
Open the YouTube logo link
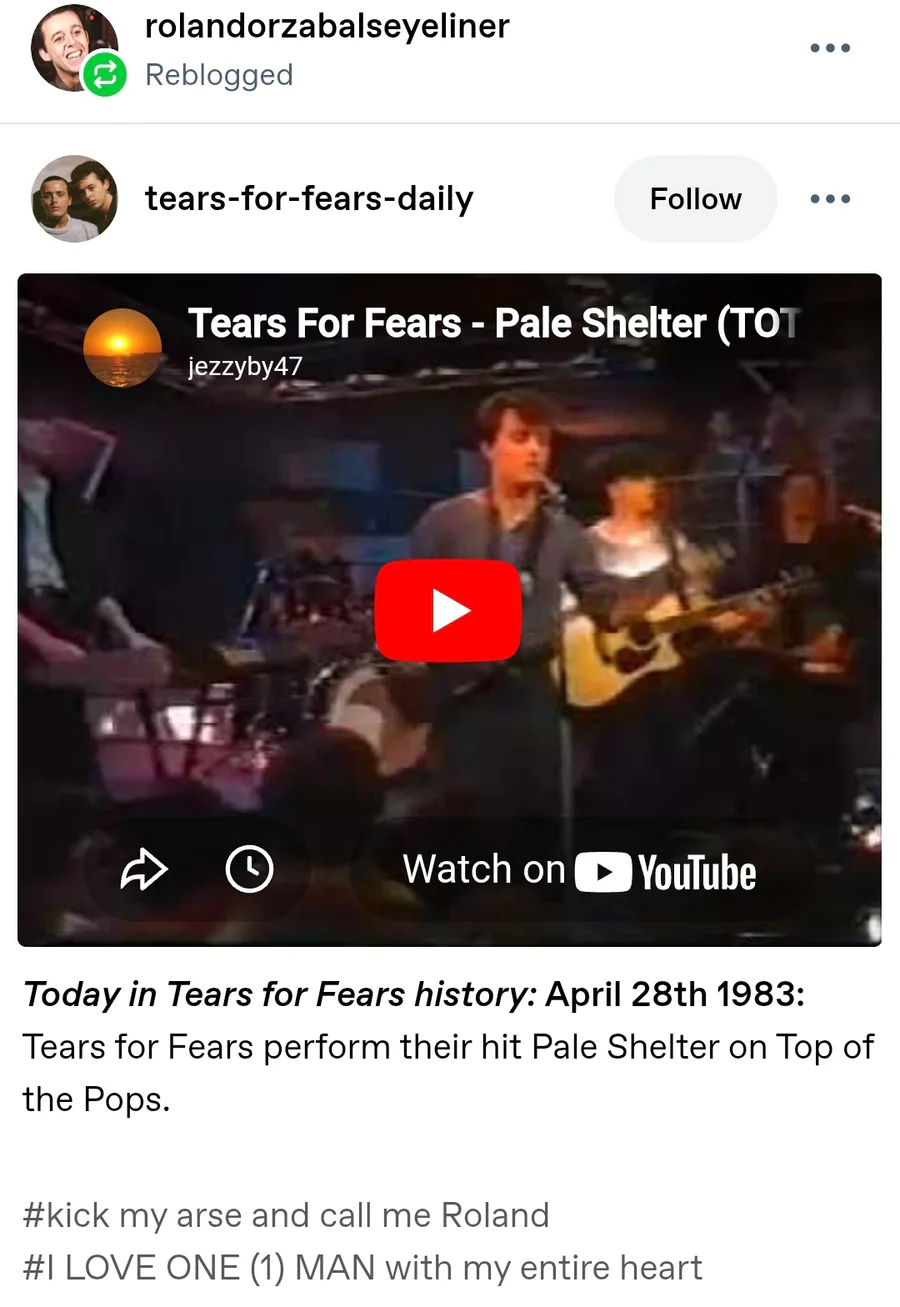tap(667, 872)
